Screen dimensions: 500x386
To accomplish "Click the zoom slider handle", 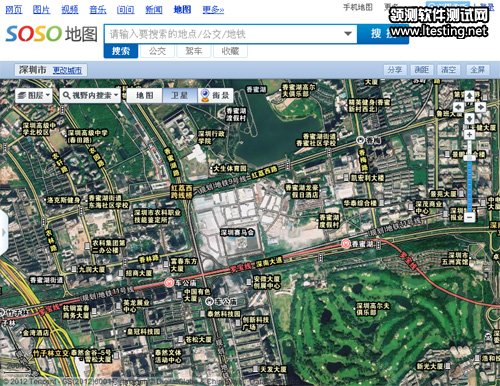I will coord(470,158).
